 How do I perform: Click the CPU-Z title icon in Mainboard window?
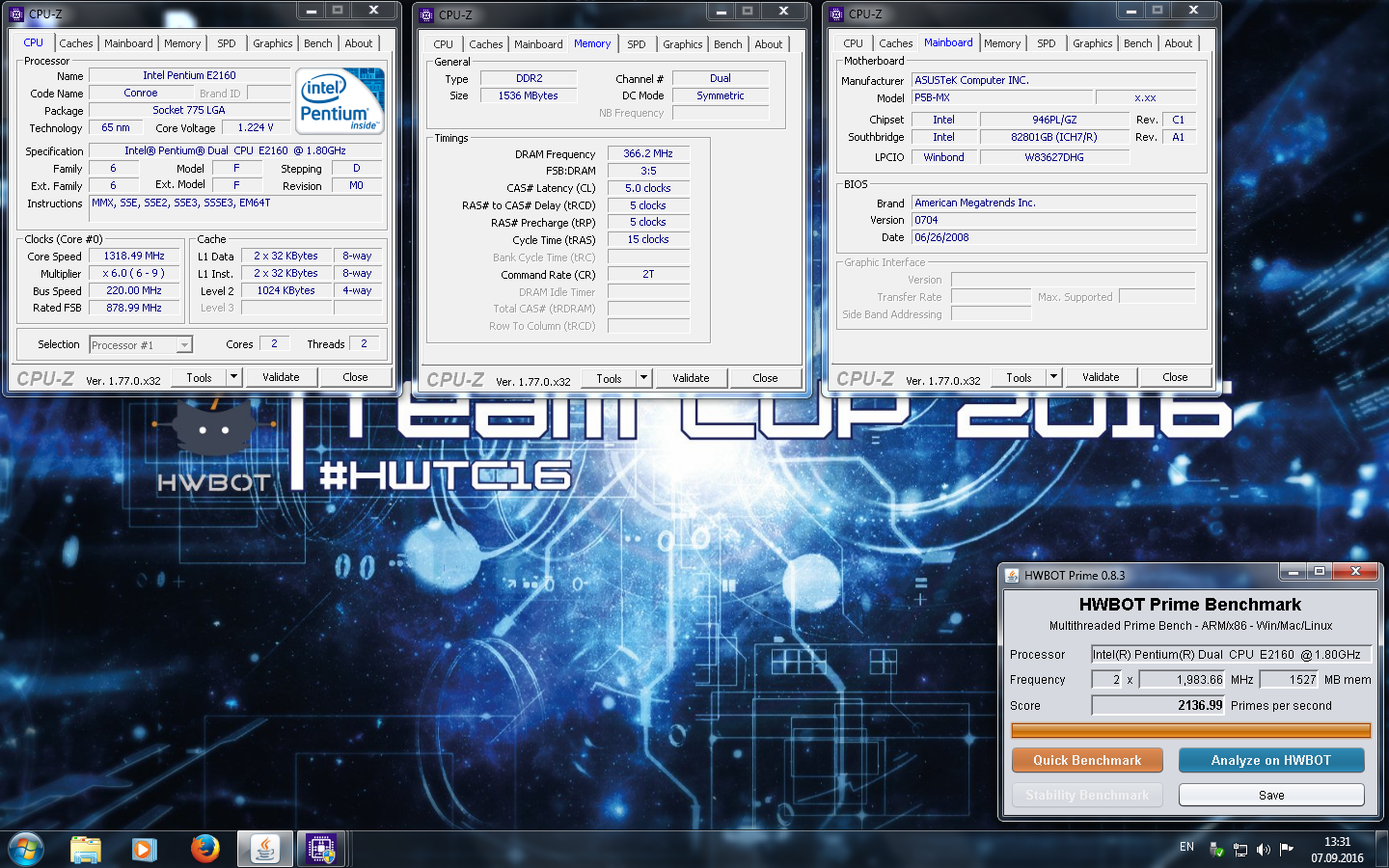point(836,14)
